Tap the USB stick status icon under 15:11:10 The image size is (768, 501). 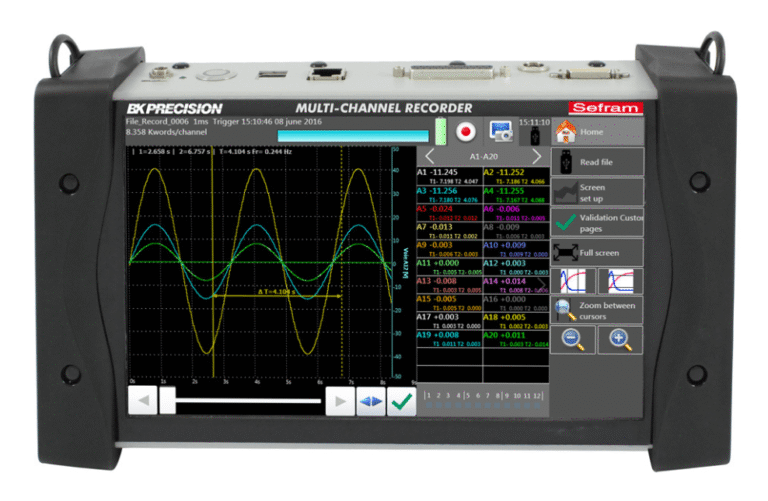coord(535,136)
